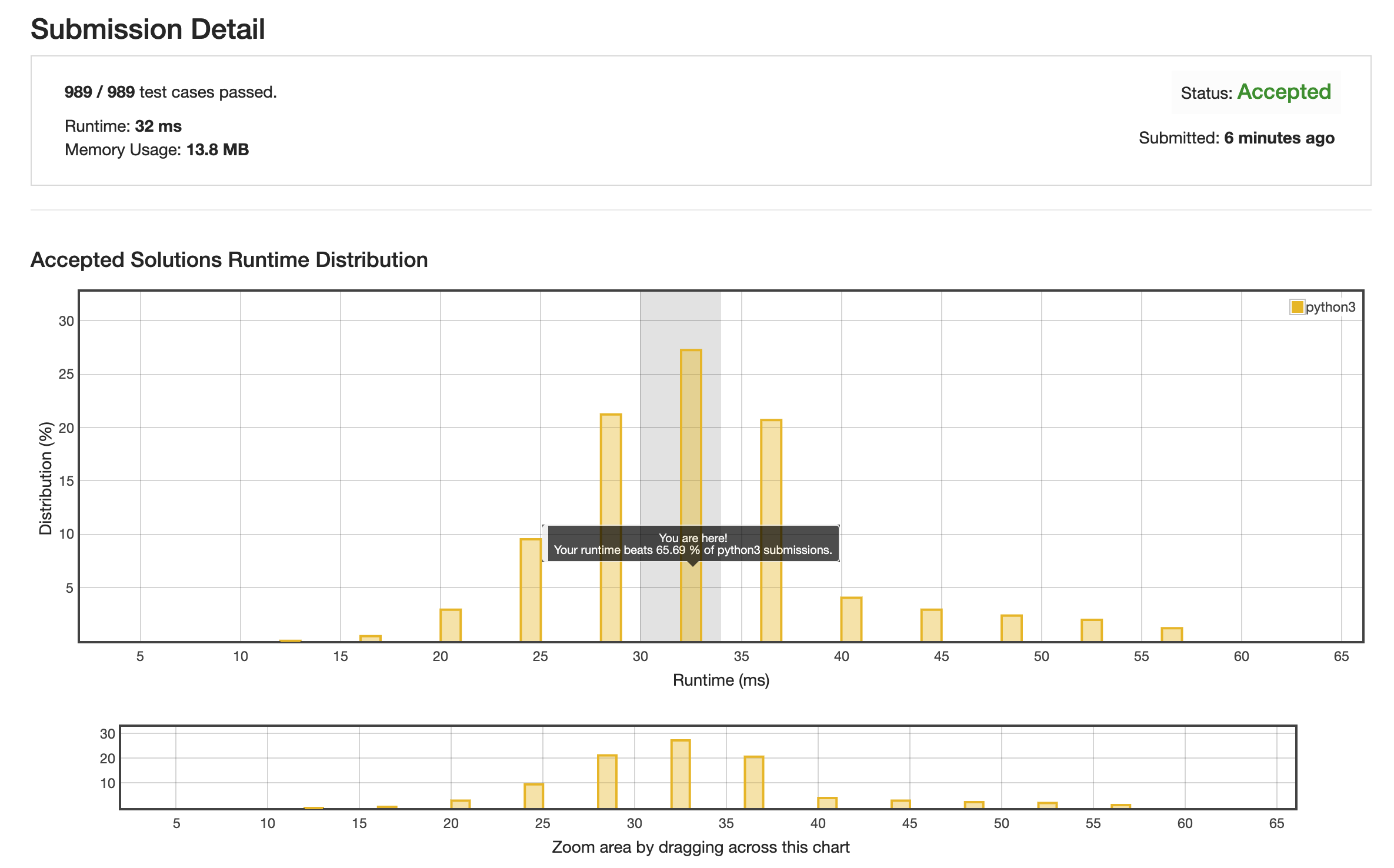Click the 20 ms runtime bar
Screen dimensions: 1394x868
pyautogui.click(x=451, y=625)
